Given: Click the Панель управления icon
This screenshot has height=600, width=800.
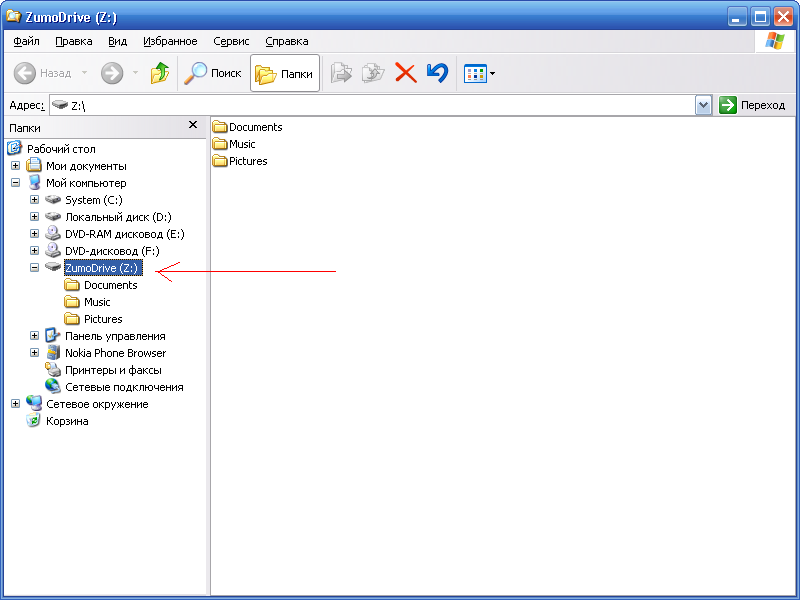Looking at the screenshot, I should 53,335.
